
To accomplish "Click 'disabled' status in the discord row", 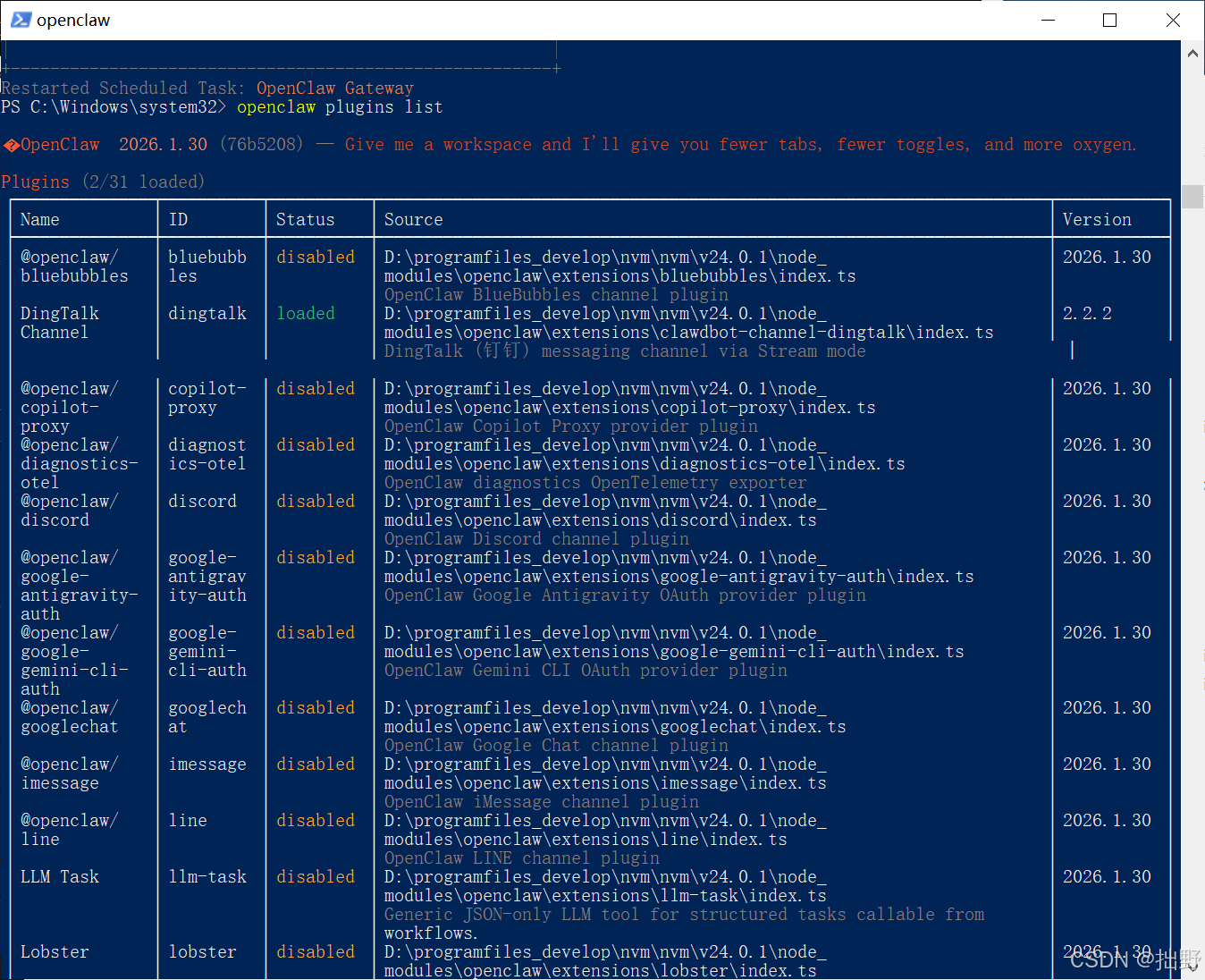I will [316, 501].
